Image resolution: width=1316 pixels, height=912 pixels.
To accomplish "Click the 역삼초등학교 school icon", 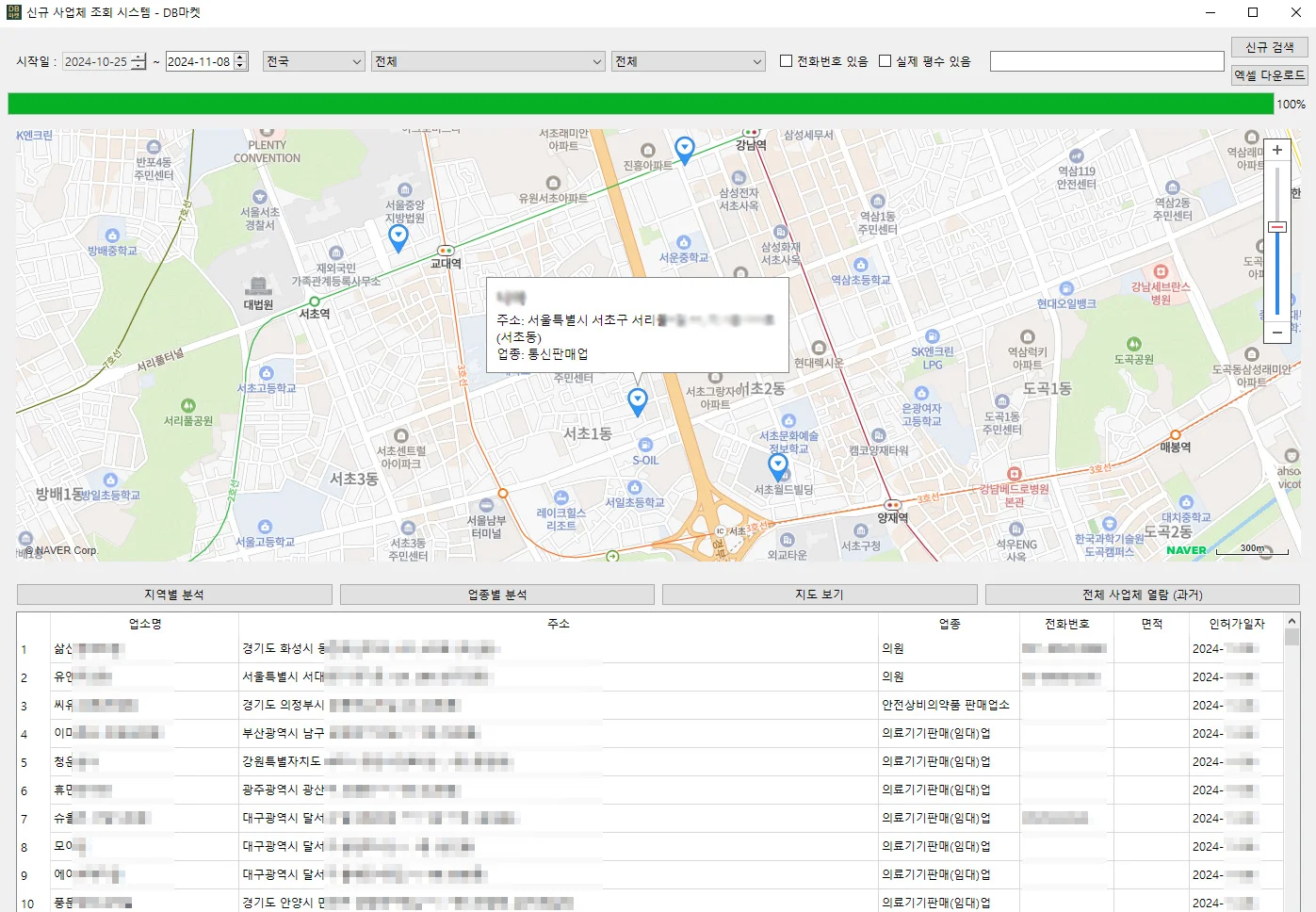I will 861,265.
